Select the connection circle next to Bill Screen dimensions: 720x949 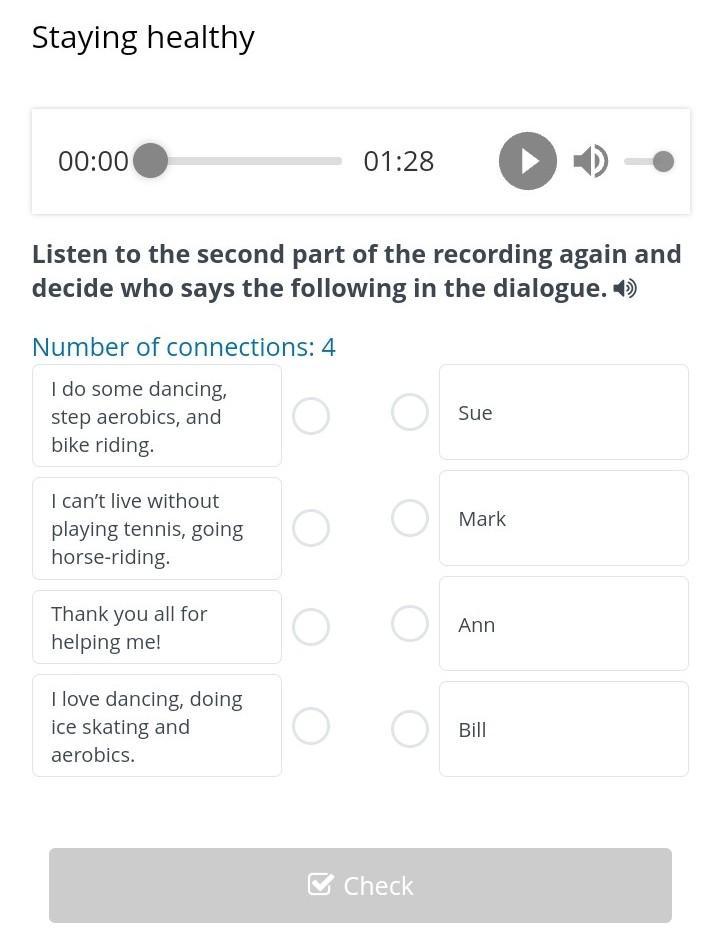click(x=410, y=729)
